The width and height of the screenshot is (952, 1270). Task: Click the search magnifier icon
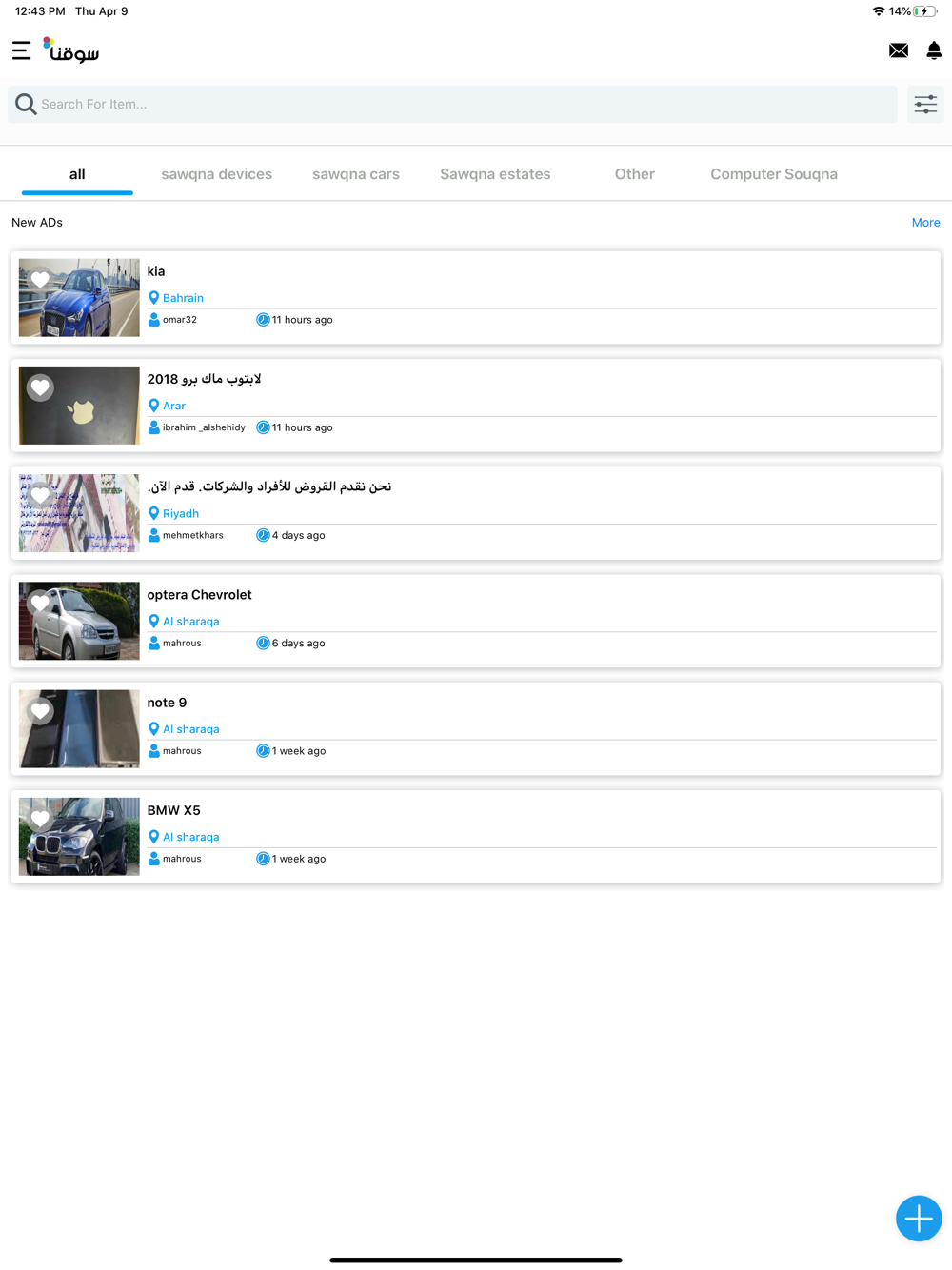click(x=26, y=104)
